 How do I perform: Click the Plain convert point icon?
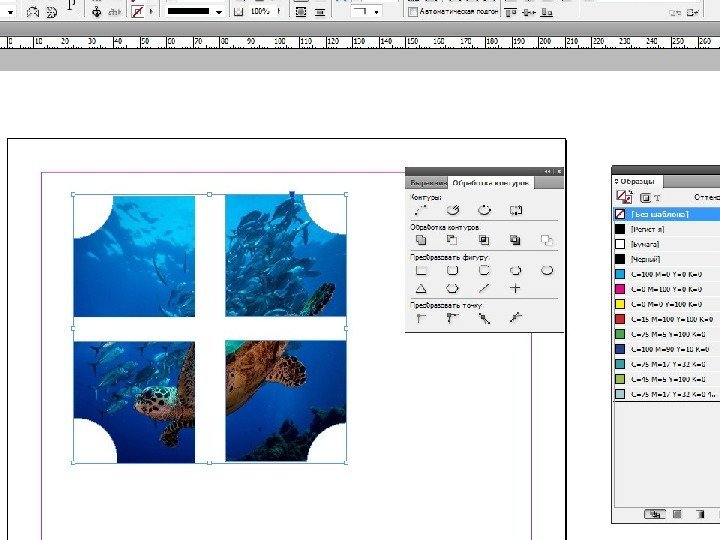(421, 318)
